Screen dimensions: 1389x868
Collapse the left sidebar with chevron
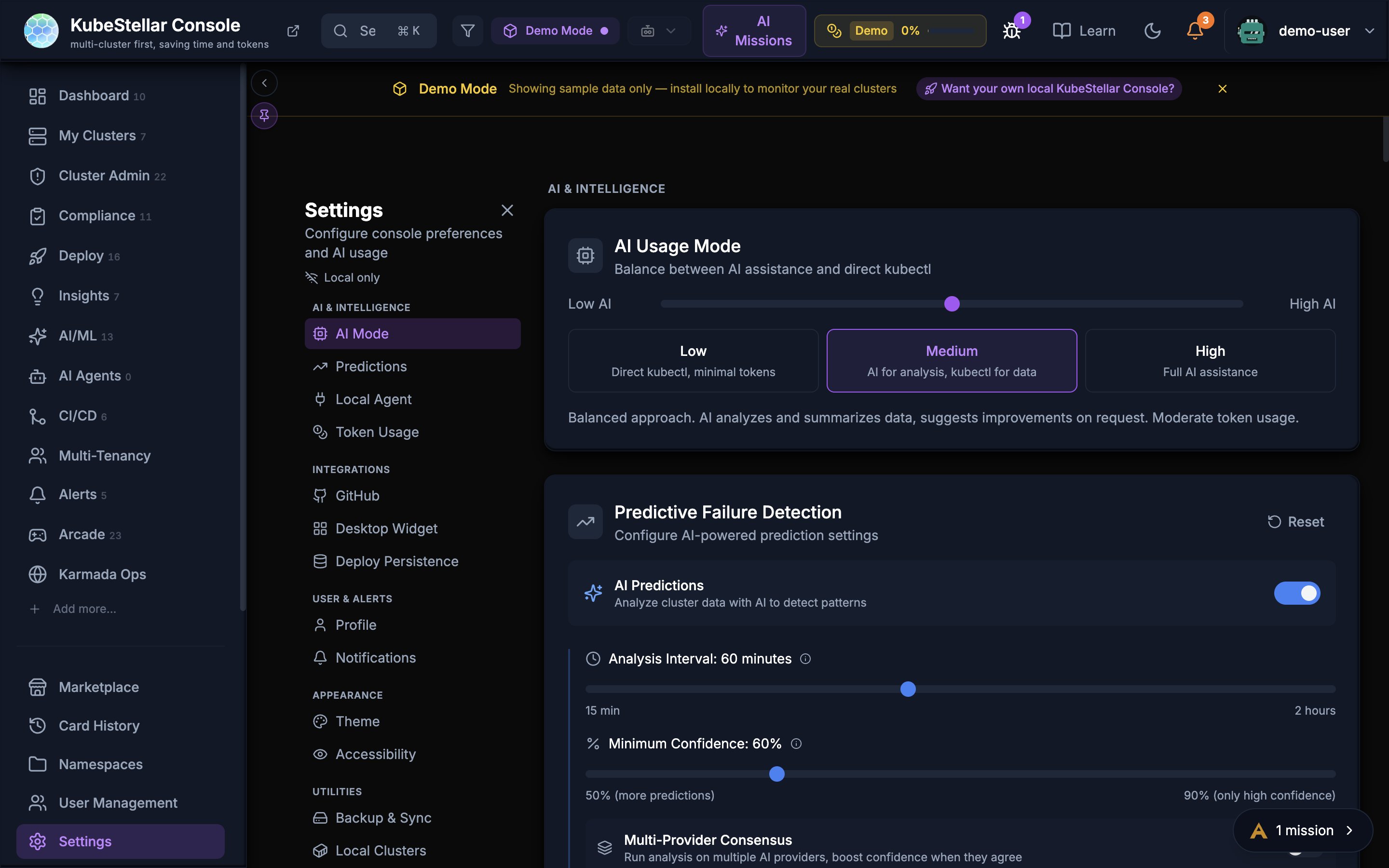pyautogui.click(x=264, y=82)
